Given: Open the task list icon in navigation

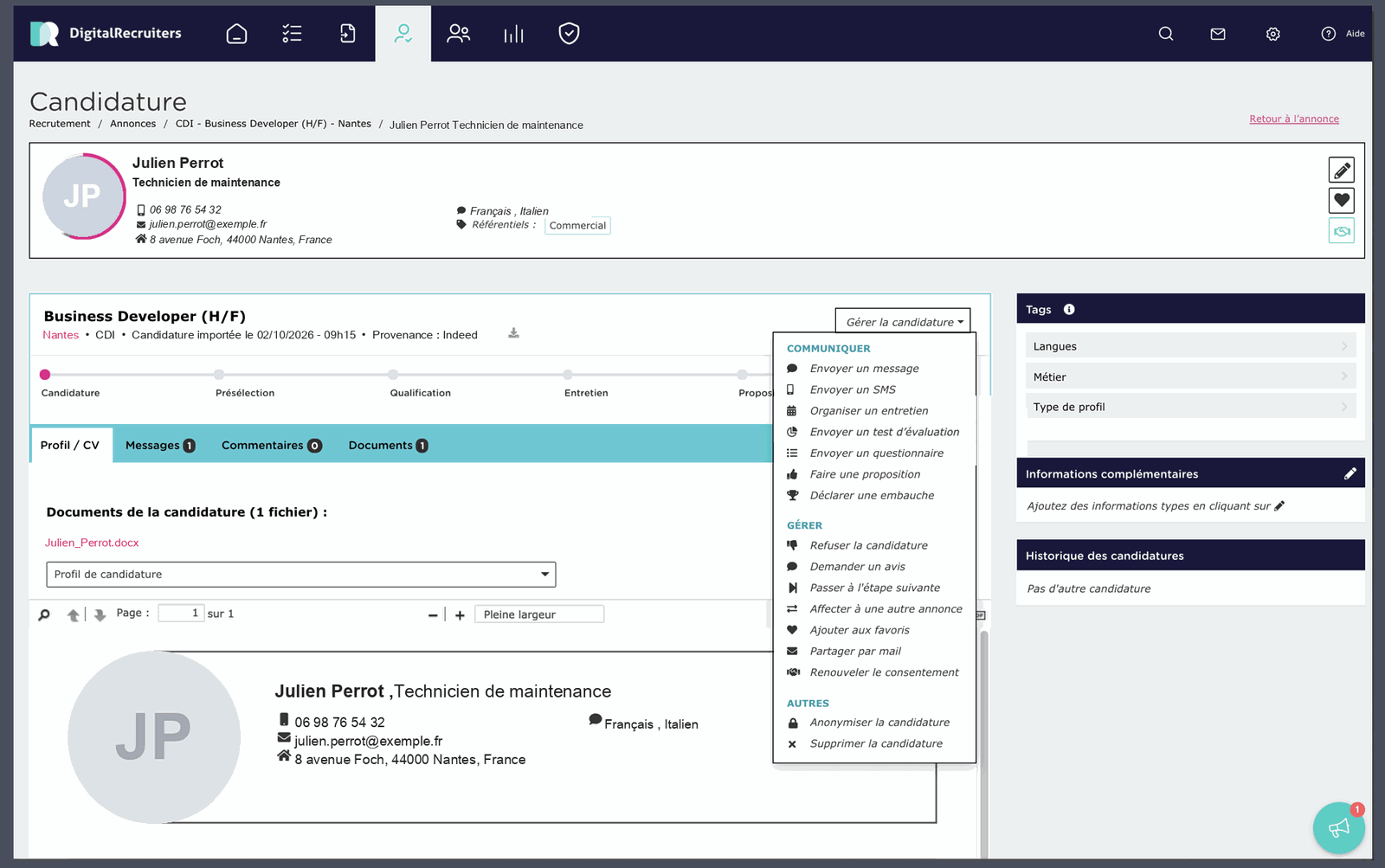Looking at the screenshot, I should [292, 34].
